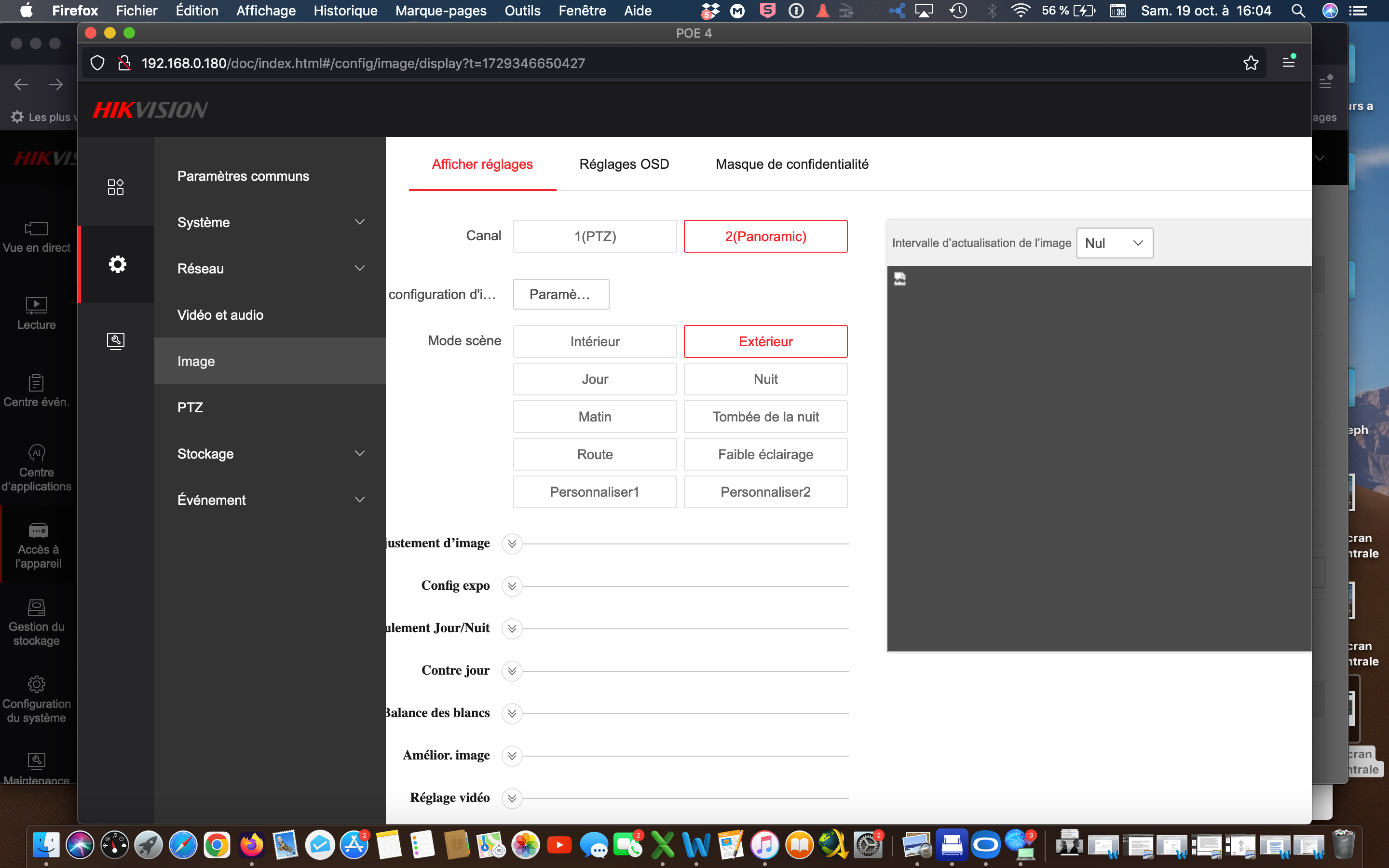Switch to the Réglages OSD tab
Screen dimensions: 1389x868
pyautogui.click(x=624, y=164)
